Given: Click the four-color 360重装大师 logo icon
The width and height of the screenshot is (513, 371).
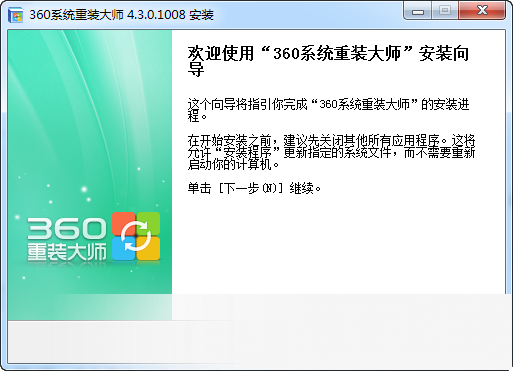Looking at the screenshot, I should click(x=136, y=236).
